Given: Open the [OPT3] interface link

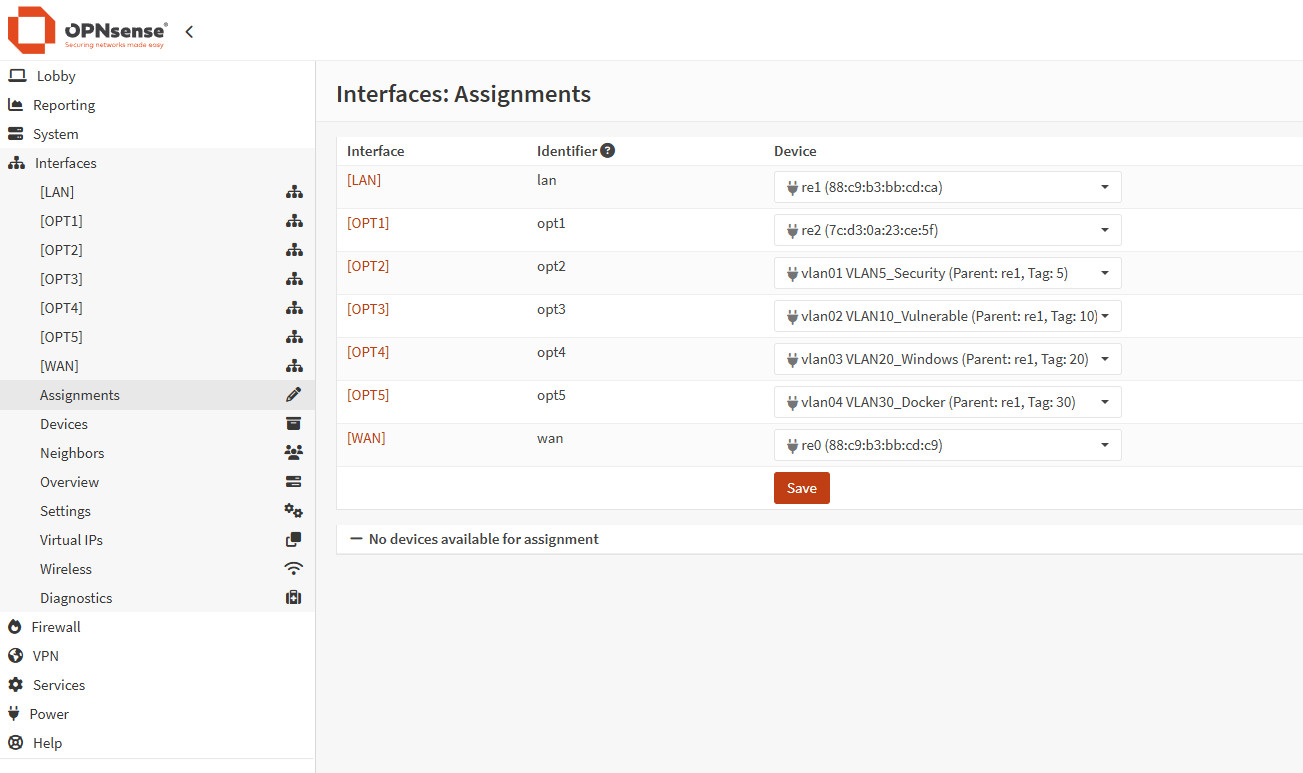Looking at the screenshot, I should click(368, 308).
